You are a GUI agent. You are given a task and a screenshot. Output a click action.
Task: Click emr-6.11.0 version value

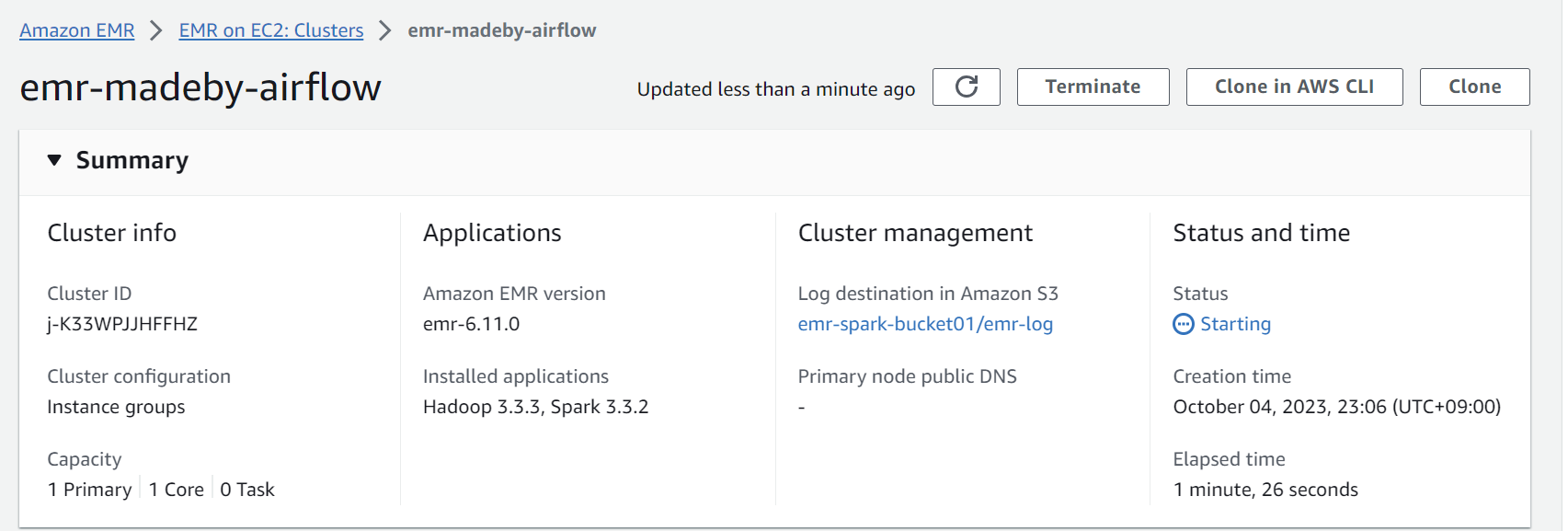click(471, 324)
